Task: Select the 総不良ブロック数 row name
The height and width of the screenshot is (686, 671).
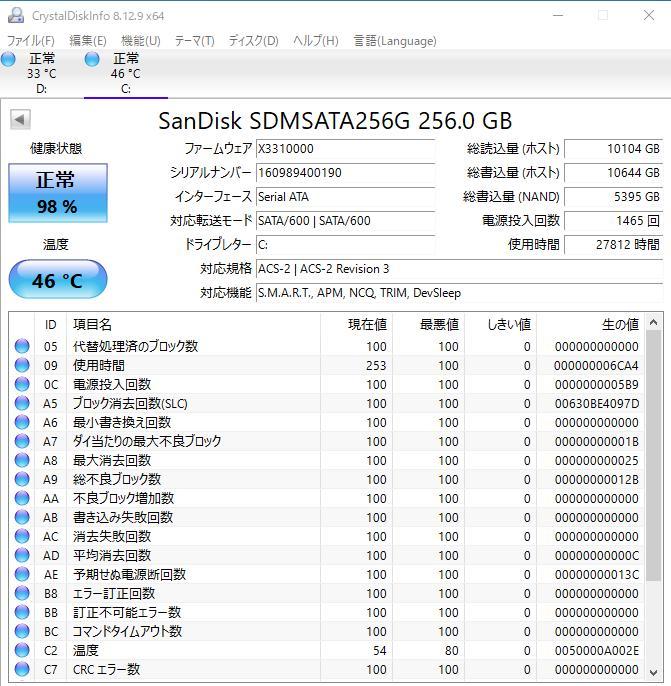Action: point(117,480)
